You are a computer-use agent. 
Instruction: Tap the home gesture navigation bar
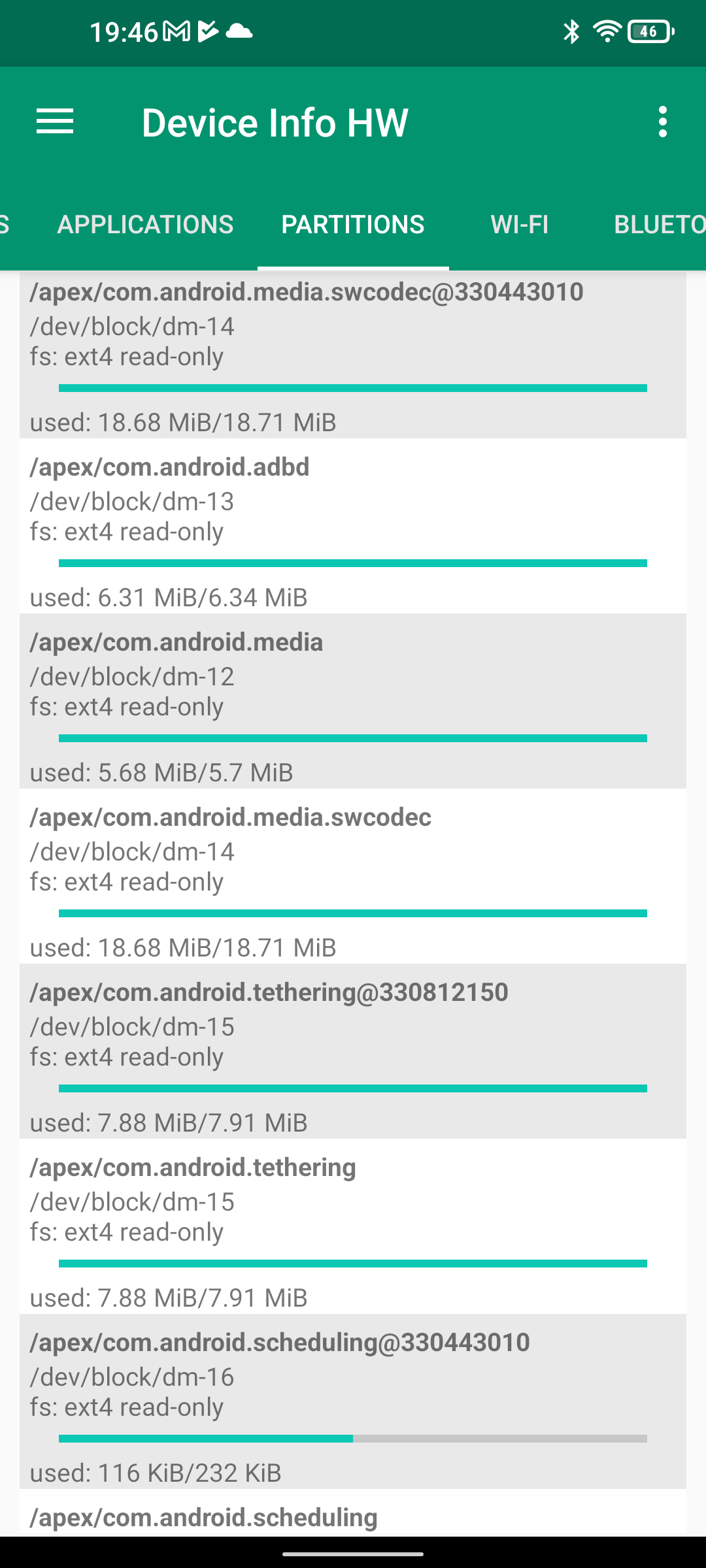pyautogui.click(x=353, y=1554)
